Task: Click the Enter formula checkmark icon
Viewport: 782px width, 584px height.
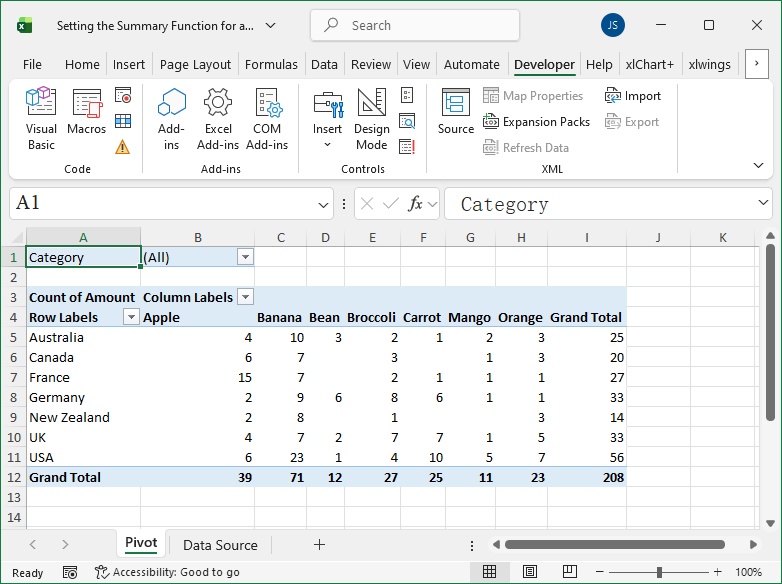Action: click(x=391, y=203)
